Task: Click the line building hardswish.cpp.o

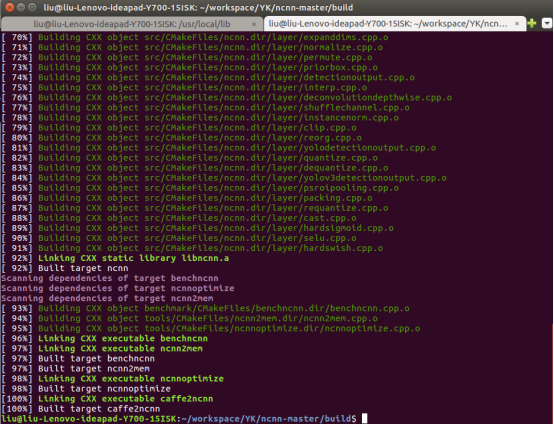Action: point(192,248)
